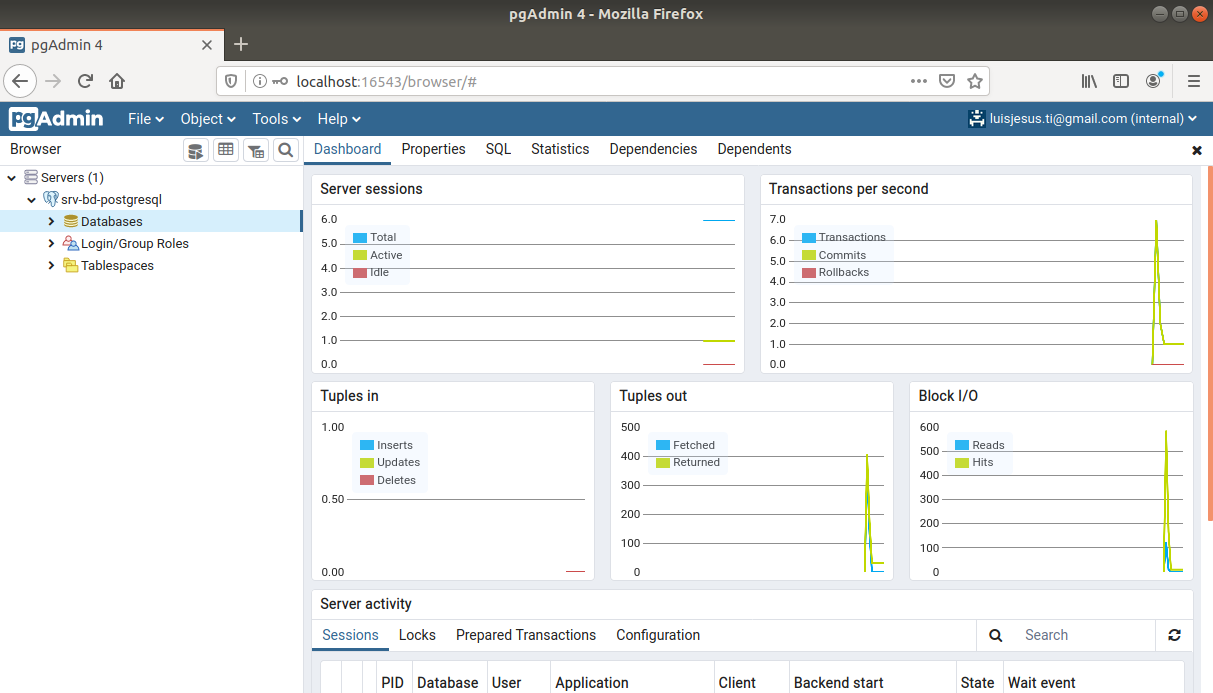Toggle Rollbacks series in Transactions legend
Viewport: 1213px width, 693px height.
pos(835,272)
